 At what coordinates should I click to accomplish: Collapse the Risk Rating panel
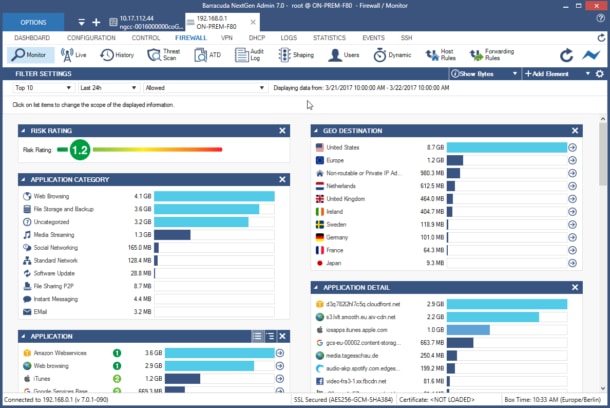tap(23, 131)
